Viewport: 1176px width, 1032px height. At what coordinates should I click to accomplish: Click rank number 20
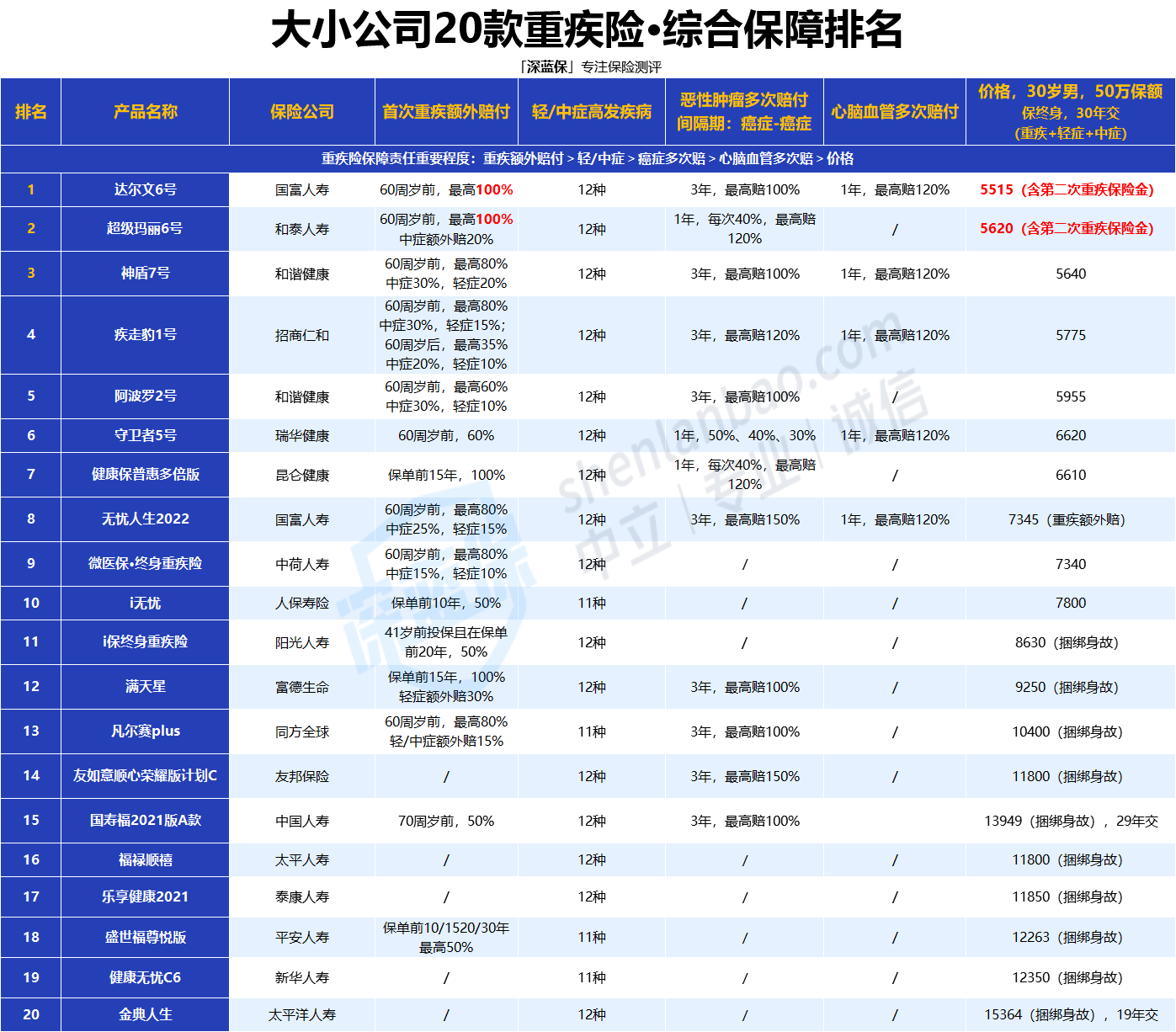31,1014
